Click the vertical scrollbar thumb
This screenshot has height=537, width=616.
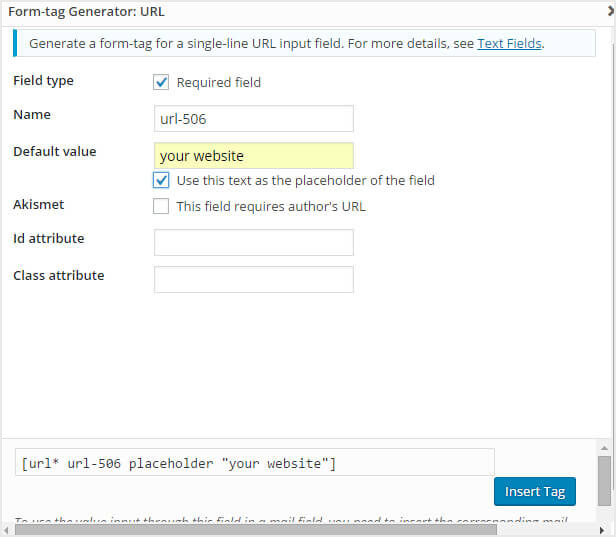pos(605,482)
